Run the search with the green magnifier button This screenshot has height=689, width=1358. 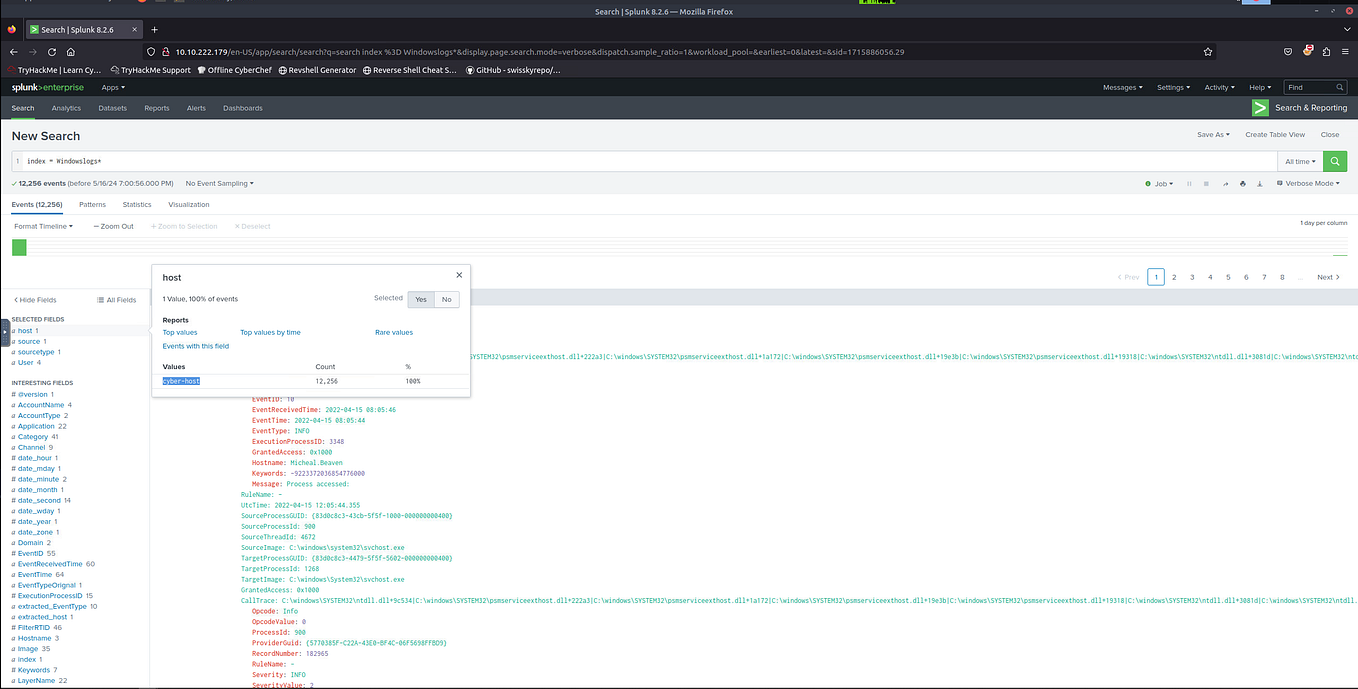click(x=1334, y=161)
